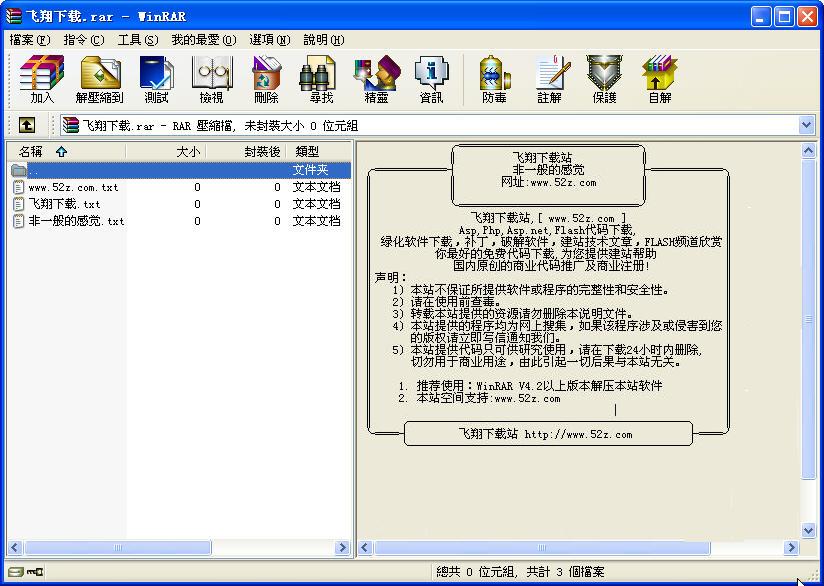Show archive 資訊 (Info)
Screen dimensions: 824x586
[x=431, y=80]
